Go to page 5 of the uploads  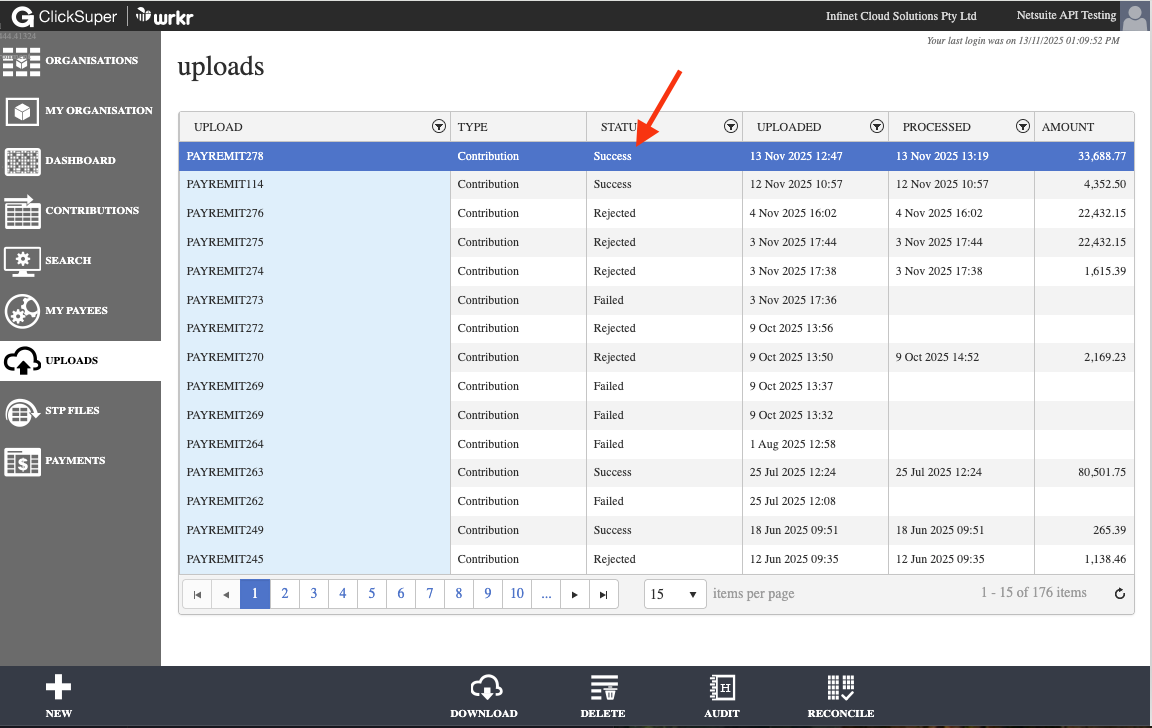click(371, 593)
